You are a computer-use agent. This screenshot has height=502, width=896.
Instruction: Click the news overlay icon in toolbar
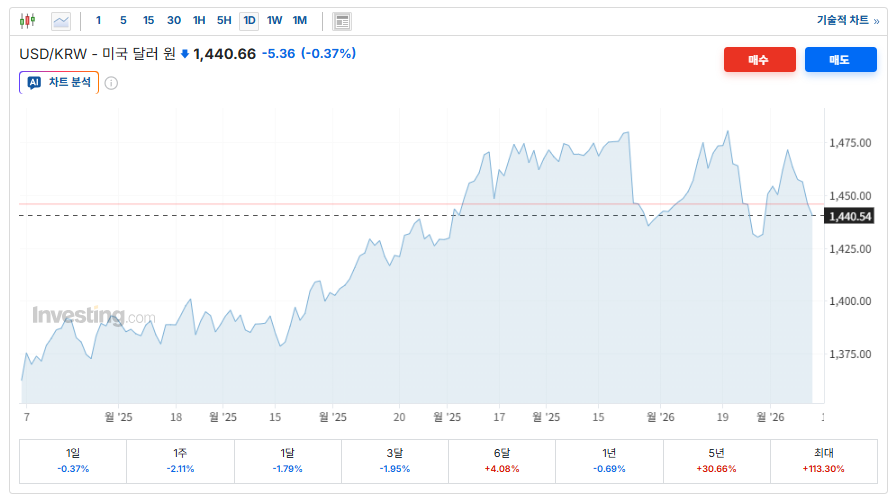[342, 20]
